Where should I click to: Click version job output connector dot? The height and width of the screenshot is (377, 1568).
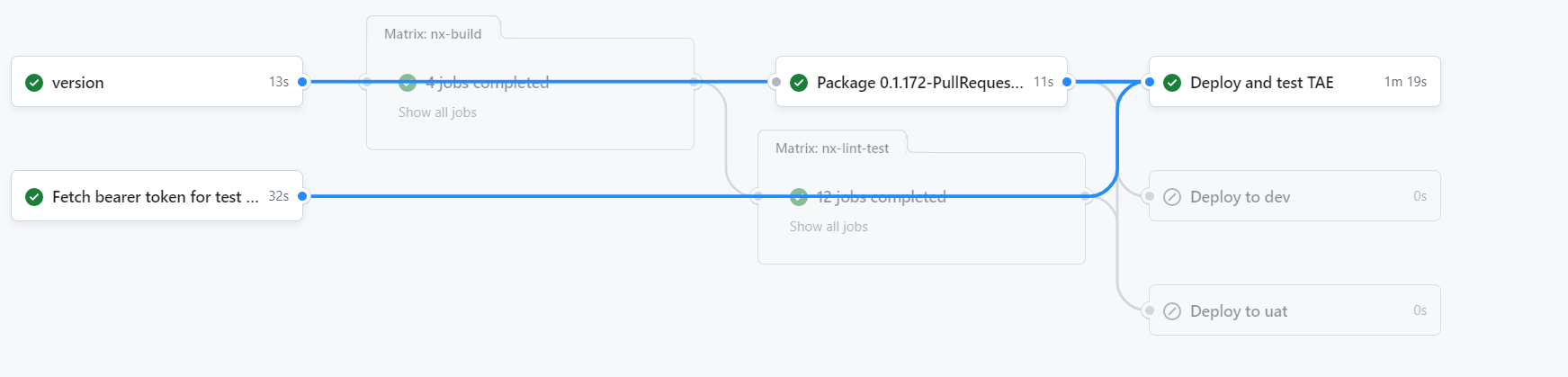302,82
